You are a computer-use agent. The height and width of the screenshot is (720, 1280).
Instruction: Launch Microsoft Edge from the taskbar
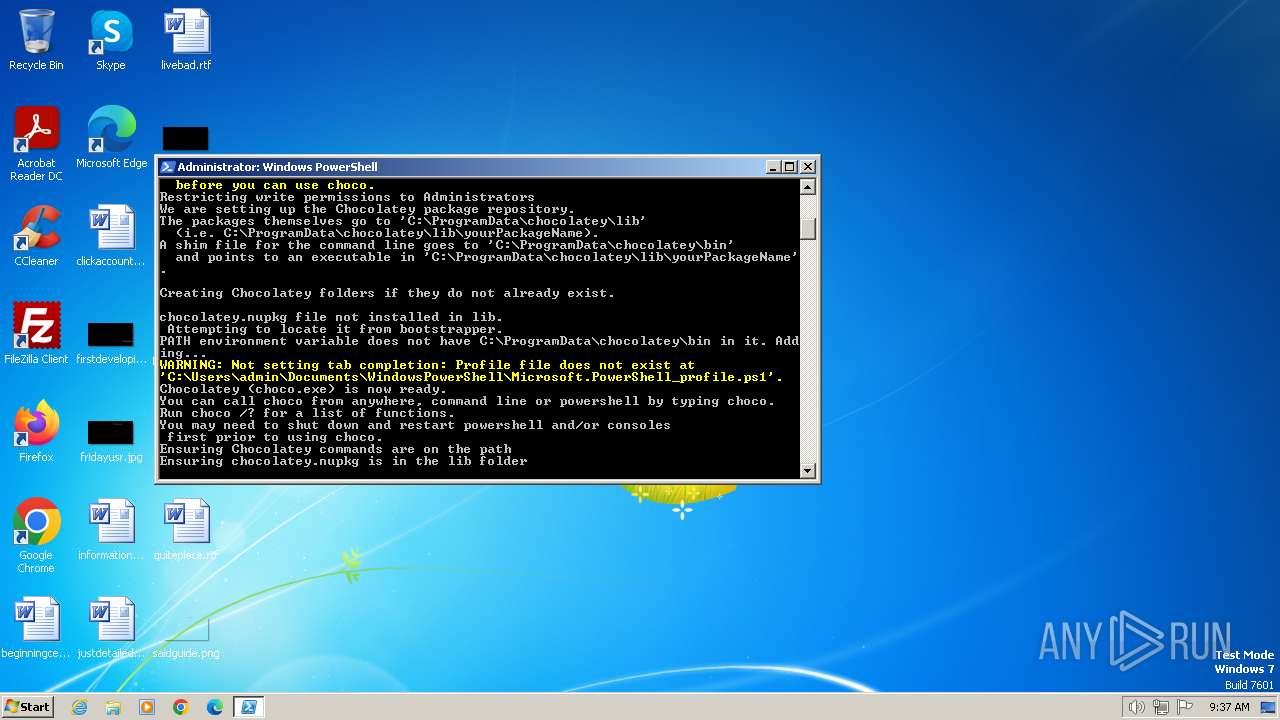(215, 707)
